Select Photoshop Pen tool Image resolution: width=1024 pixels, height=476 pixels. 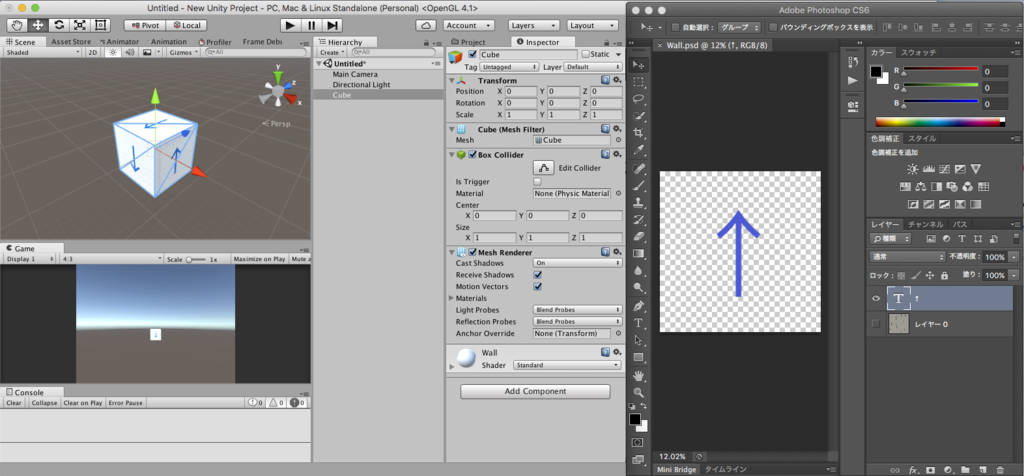click(639, 306)
